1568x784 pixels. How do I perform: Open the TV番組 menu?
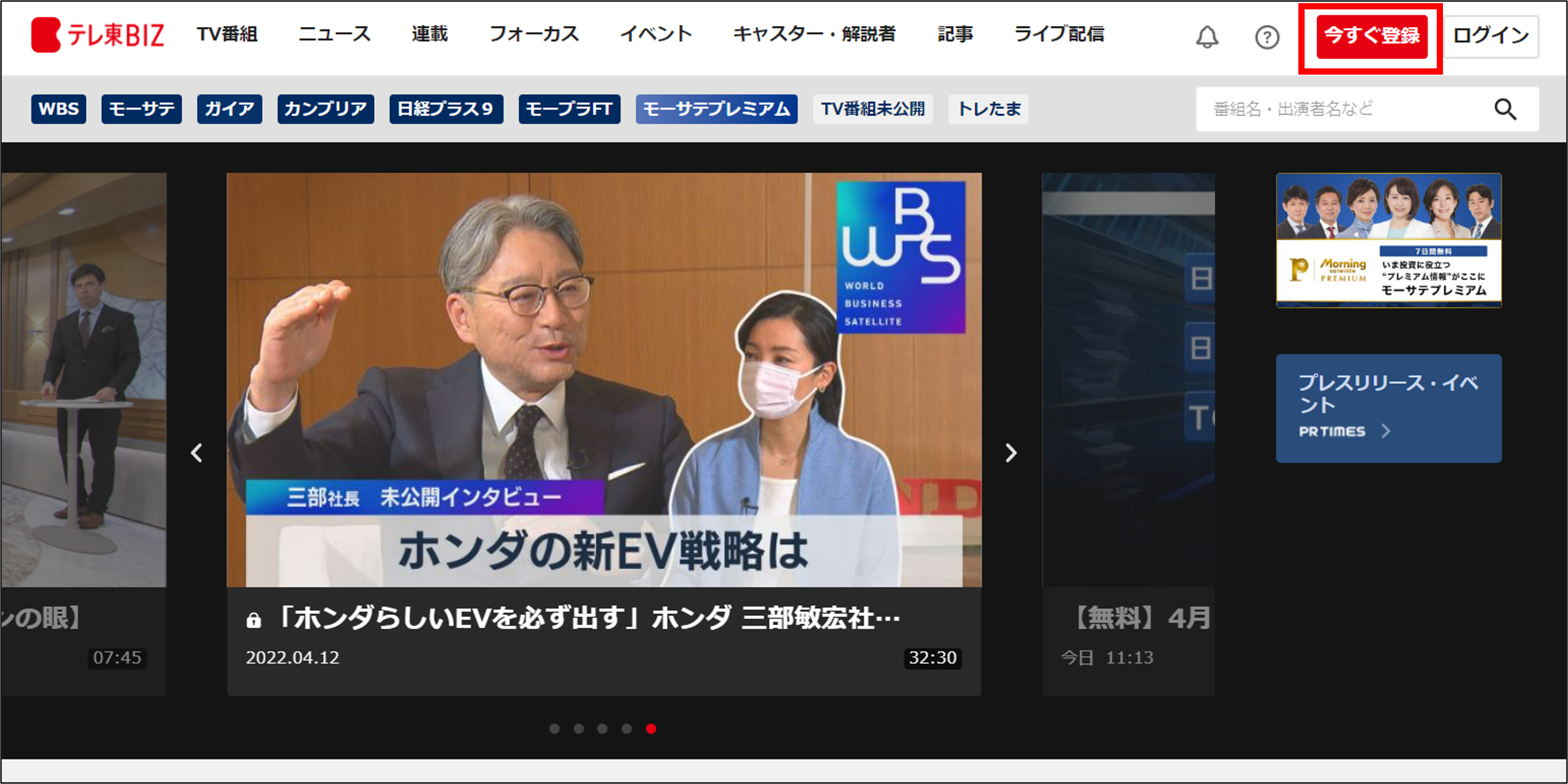[x=227, y=34]
